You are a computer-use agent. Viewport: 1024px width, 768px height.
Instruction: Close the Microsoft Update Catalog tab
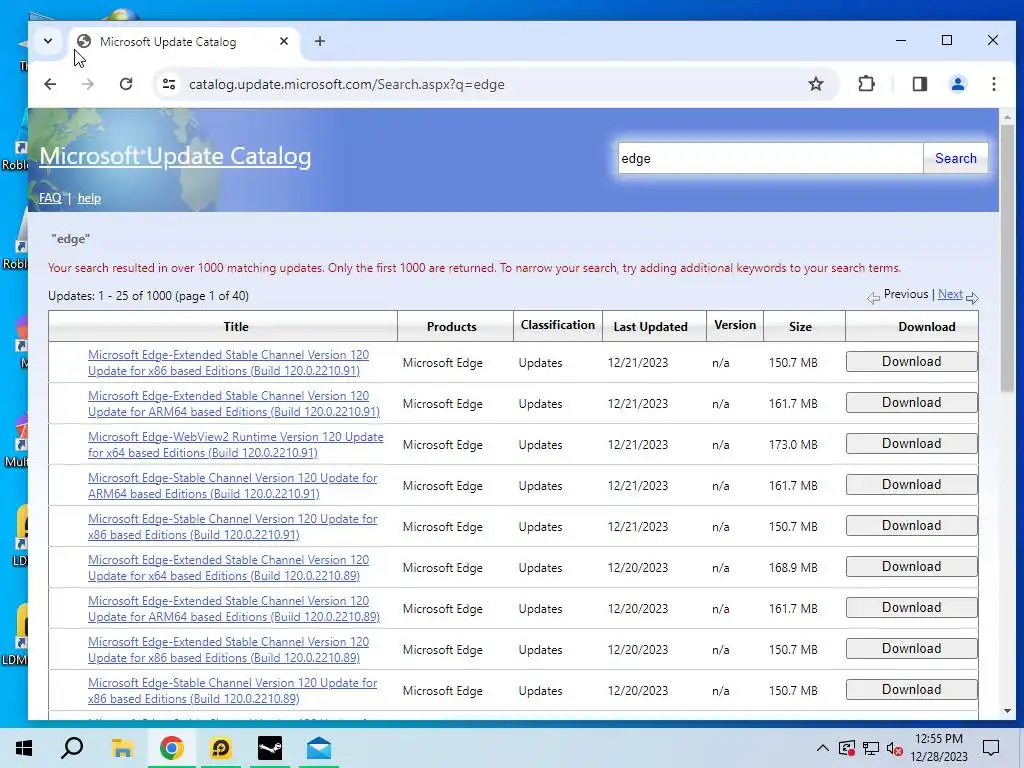283,41
